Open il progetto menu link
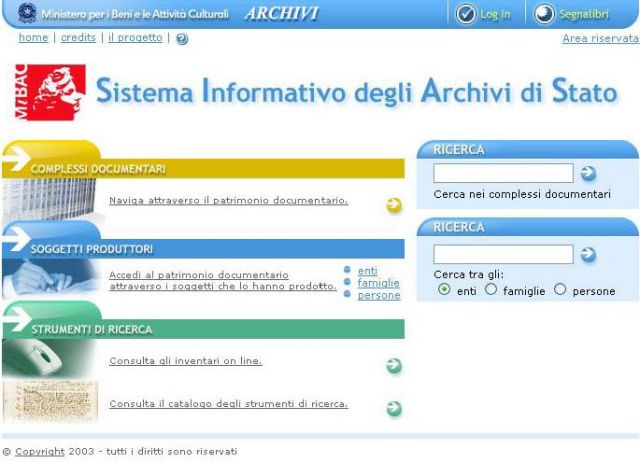 pos(135,38)
